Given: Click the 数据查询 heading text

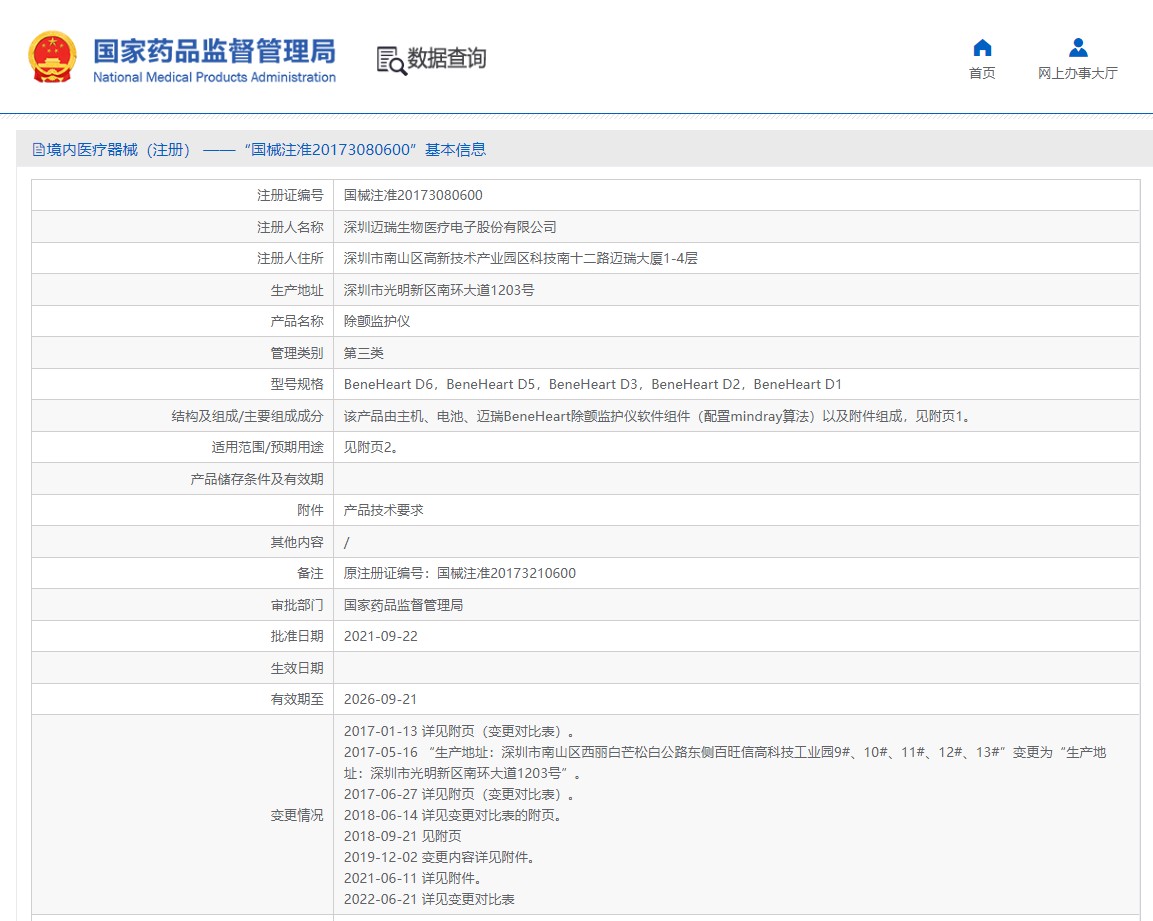Looking at the screenshot, I should (446, 59).
